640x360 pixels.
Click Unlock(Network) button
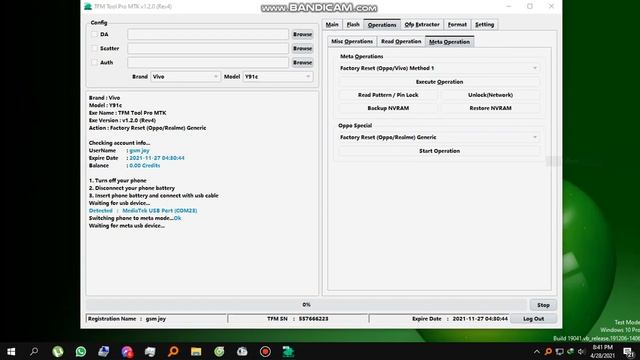[x=490, y=95]
